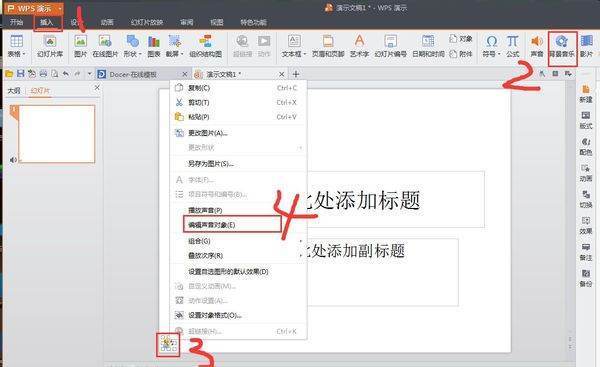Expand the 符号 dropdown arrow
Image resolution: width=600 pixels, height=367 pixels.
(499, 54)
